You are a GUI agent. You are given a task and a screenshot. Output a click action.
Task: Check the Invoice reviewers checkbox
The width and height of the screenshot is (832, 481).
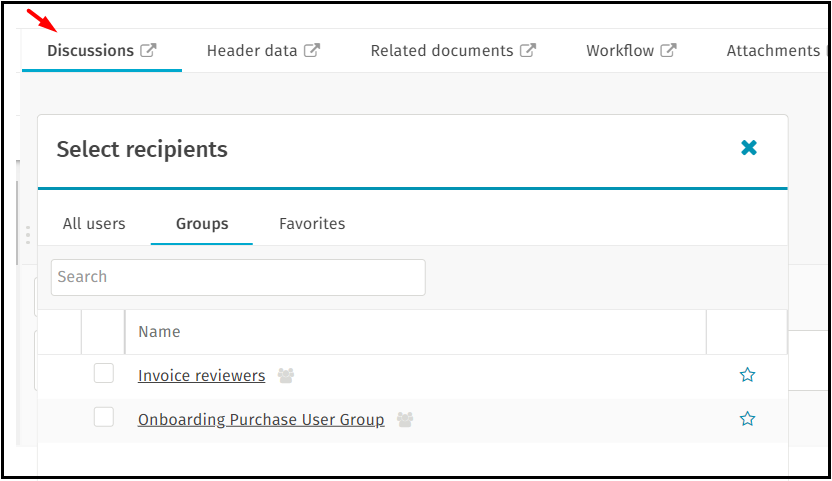coord(104,374)
